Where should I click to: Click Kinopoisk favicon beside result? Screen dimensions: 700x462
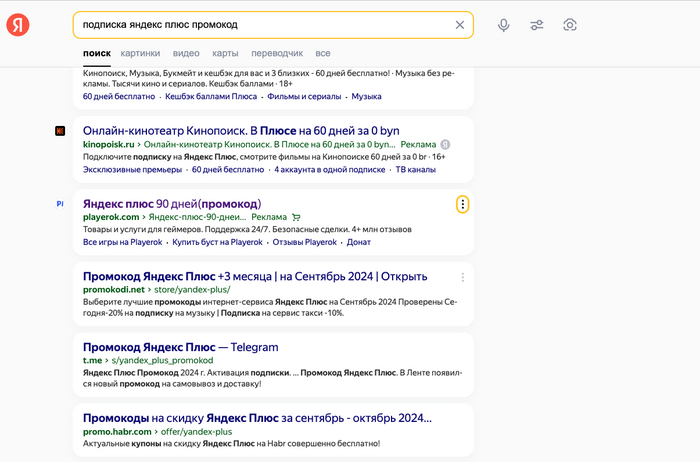(60, 131)
